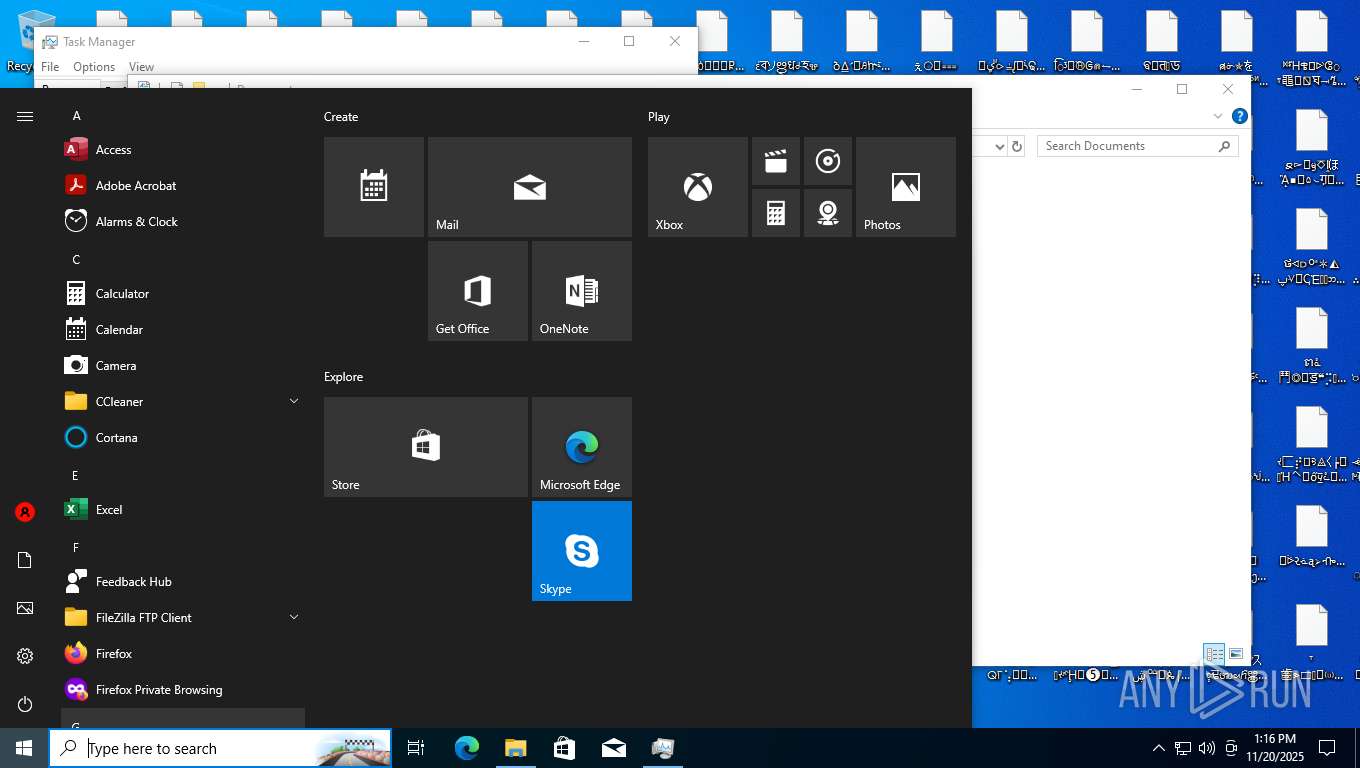
Task: Open Settings gear in Start sidebar
Action: coord(25,656)
